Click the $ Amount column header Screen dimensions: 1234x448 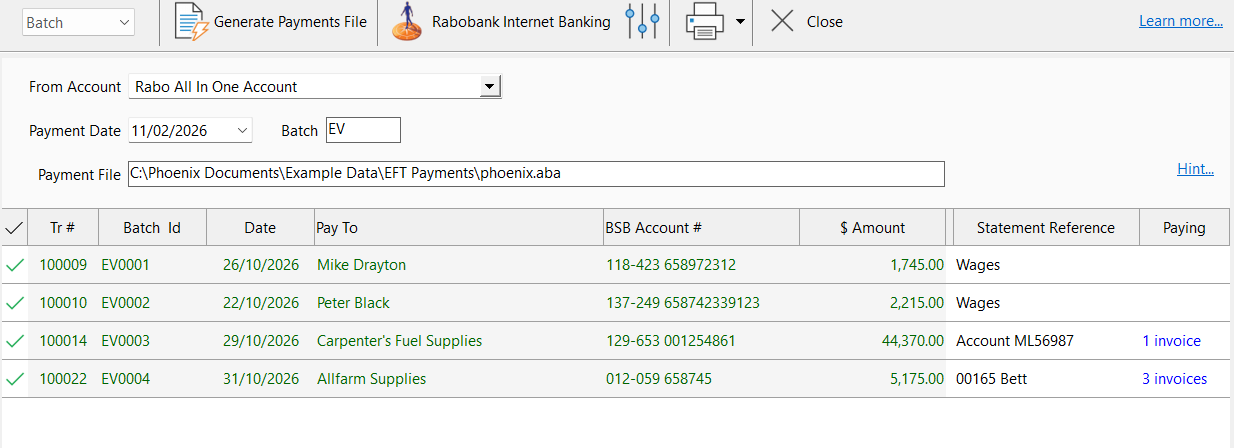point(872,228)
